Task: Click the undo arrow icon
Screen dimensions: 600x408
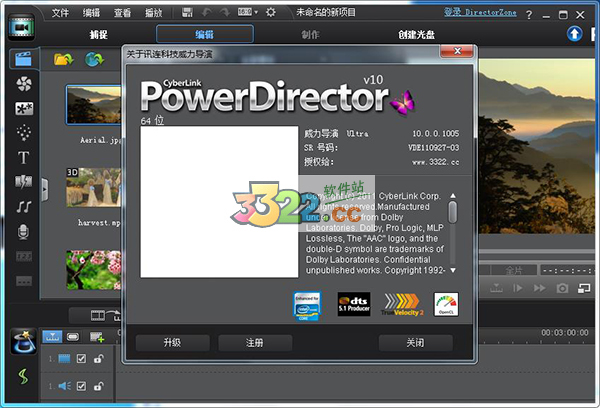Action: pos(207,12)
